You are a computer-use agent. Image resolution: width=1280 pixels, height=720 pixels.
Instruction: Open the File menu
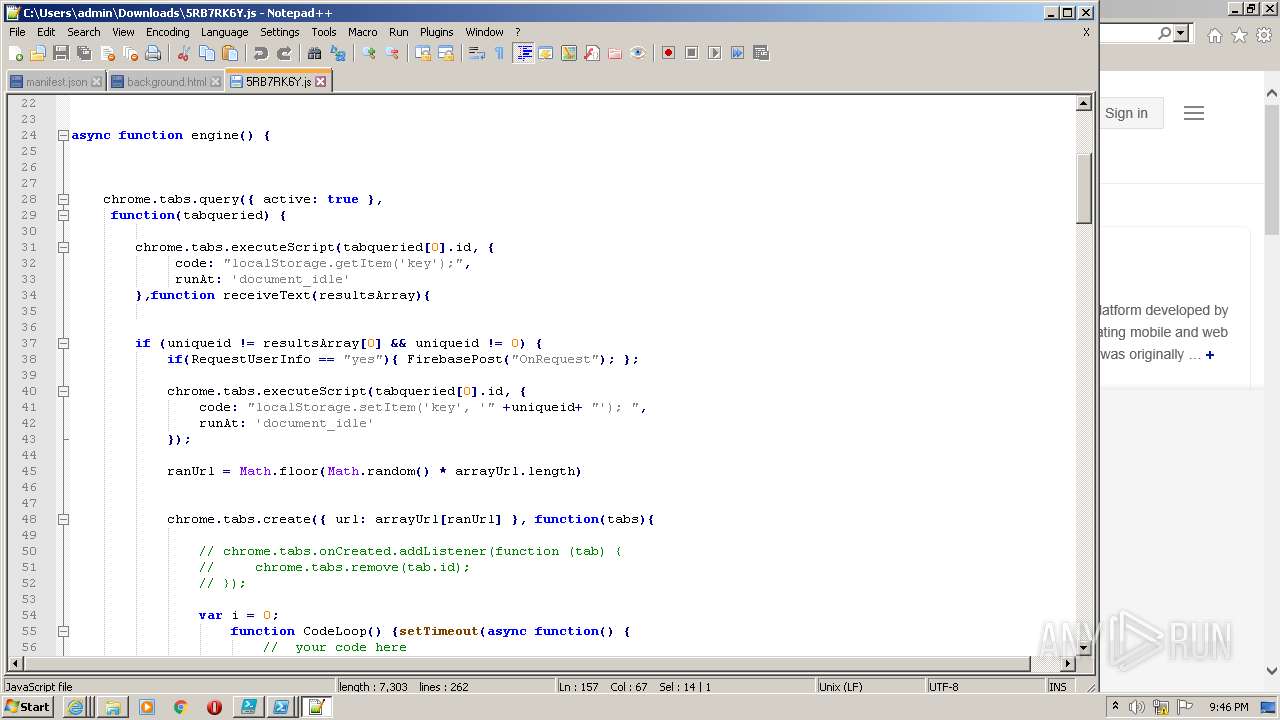pyautogui.click(x=17, y=32)
